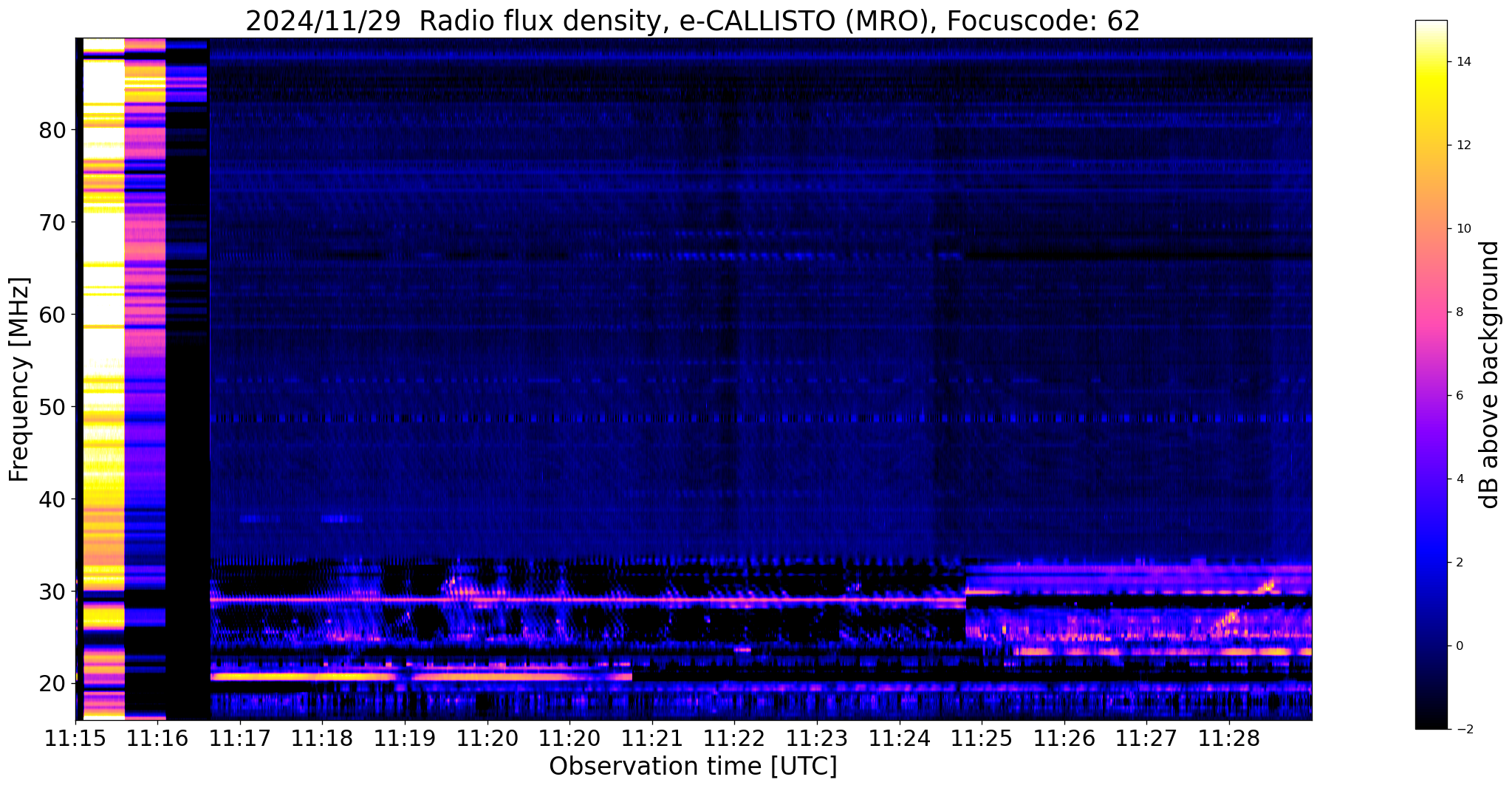1512x788 pixels.
Task: Click the colorbar tick label 4
Action: [x=1460, y=479]
